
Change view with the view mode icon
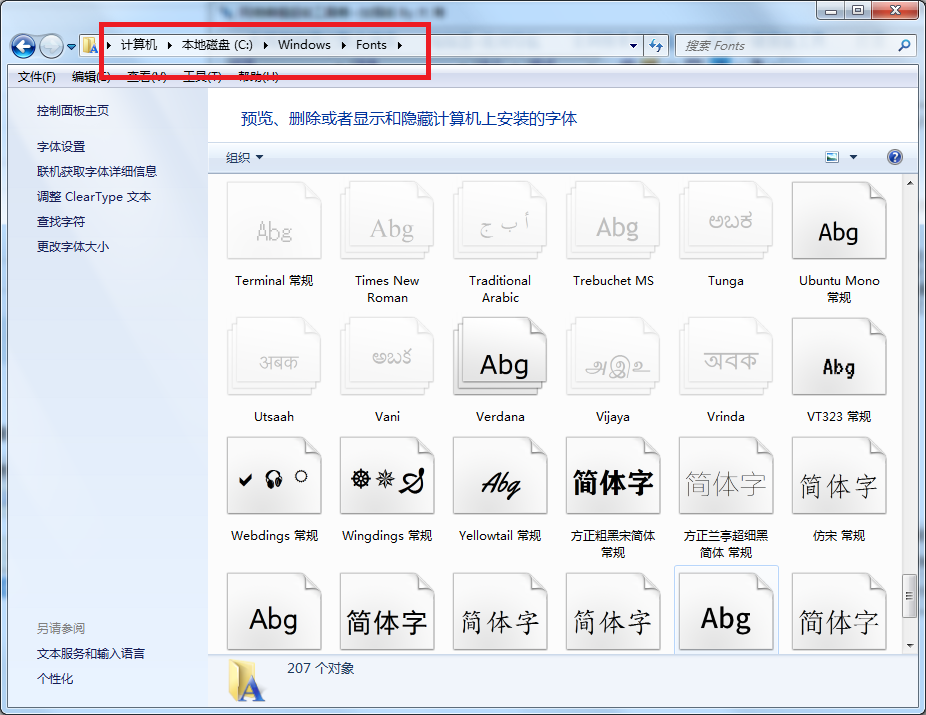tap(832, 157)
